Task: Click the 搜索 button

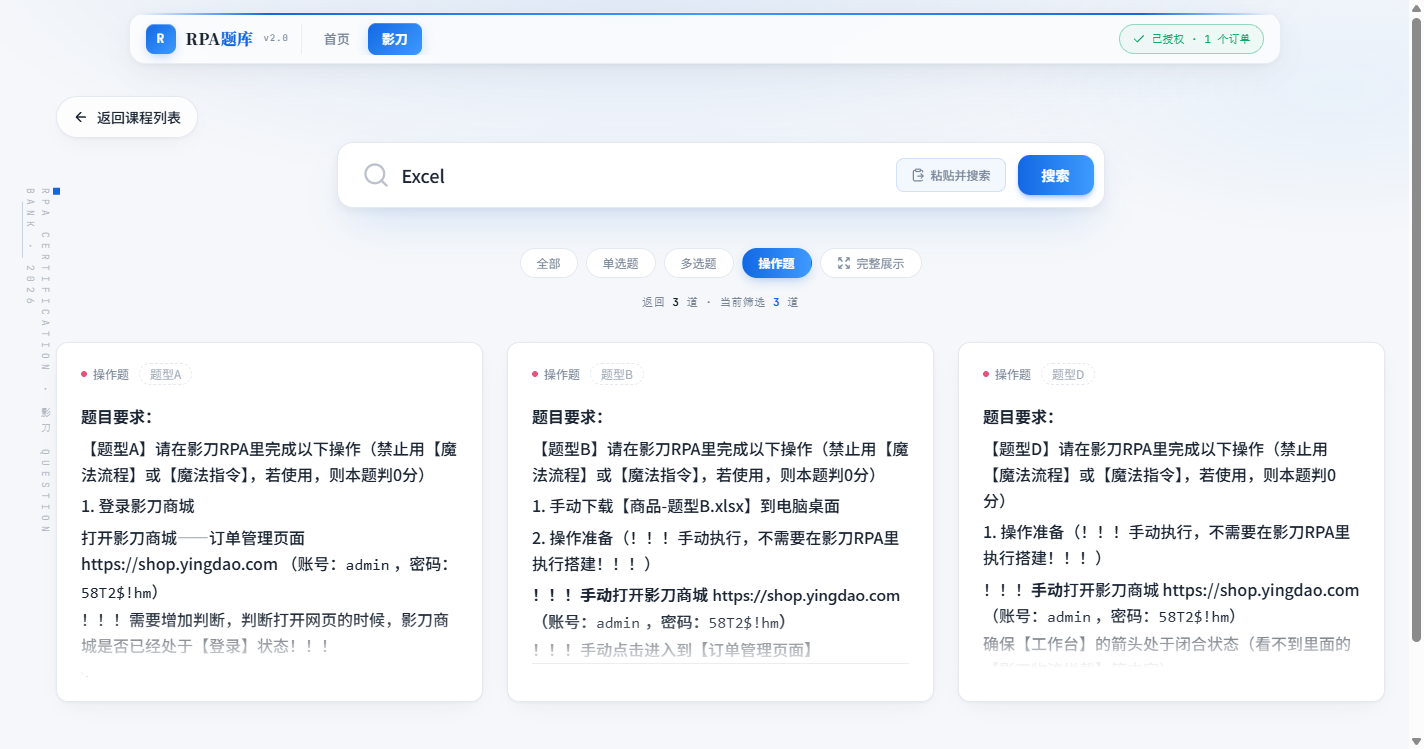Action: coord(1055,175)
